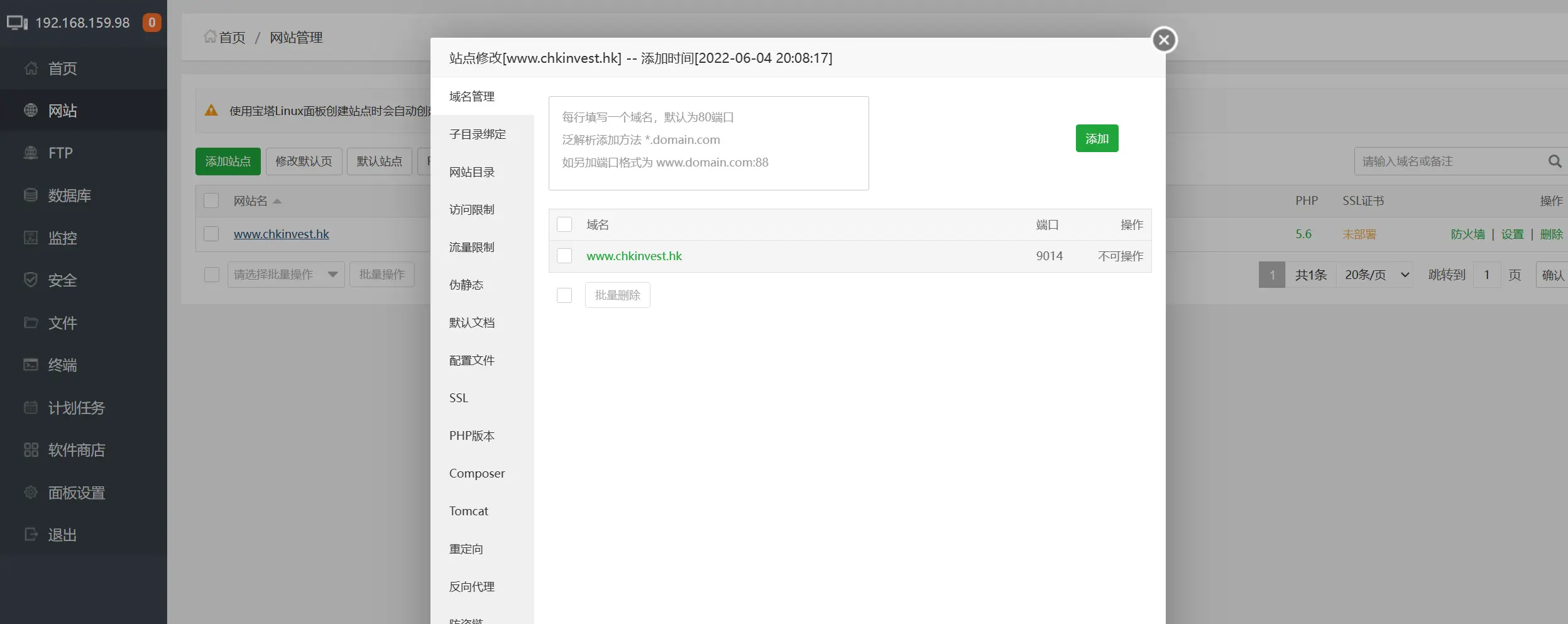Open the 子目录绑定 tab
Screen dimensions: 1568x624
482,134
